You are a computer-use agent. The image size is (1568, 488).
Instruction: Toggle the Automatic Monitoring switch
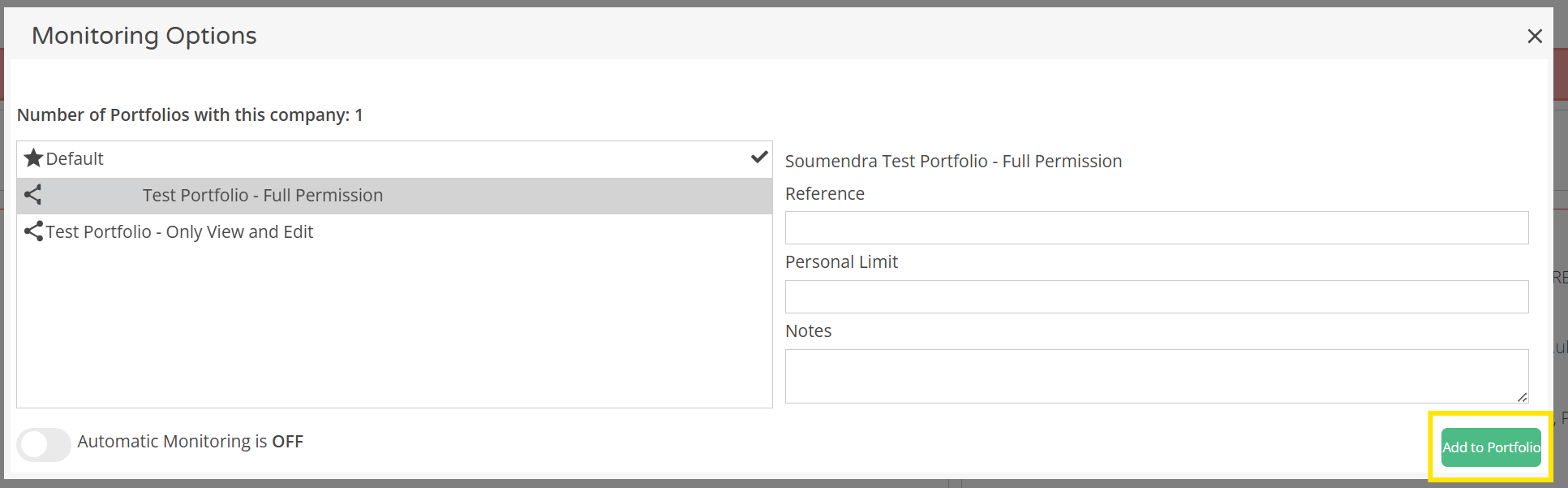click(44, 444)
